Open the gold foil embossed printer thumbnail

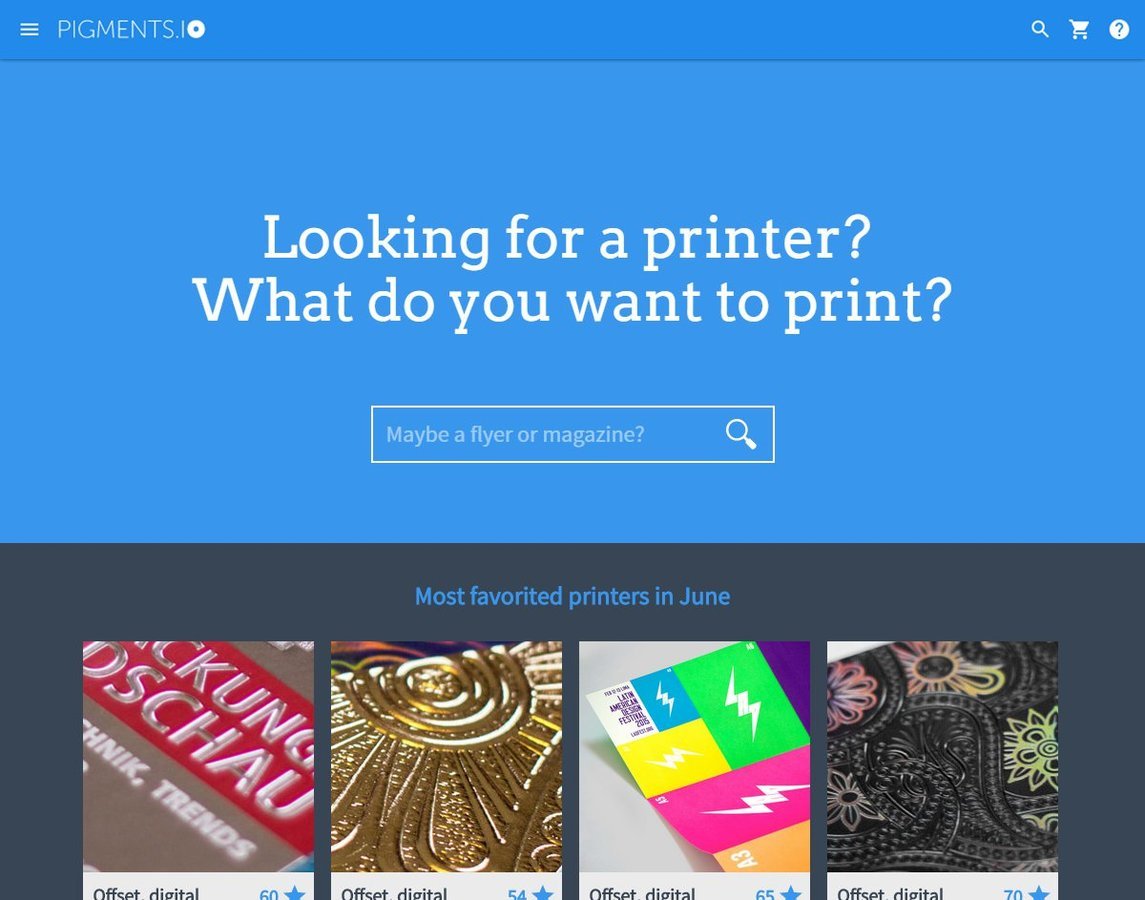[x=446, y=756]
